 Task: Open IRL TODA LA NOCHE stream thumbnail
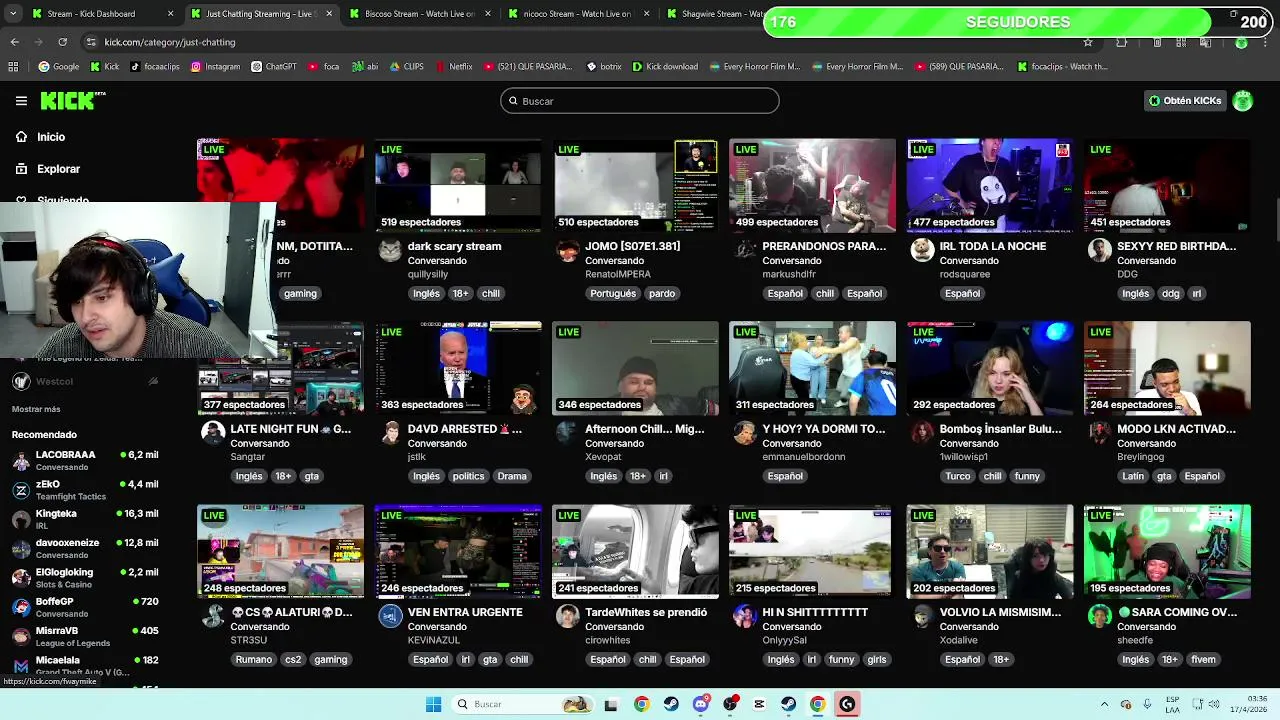point(990,185)
